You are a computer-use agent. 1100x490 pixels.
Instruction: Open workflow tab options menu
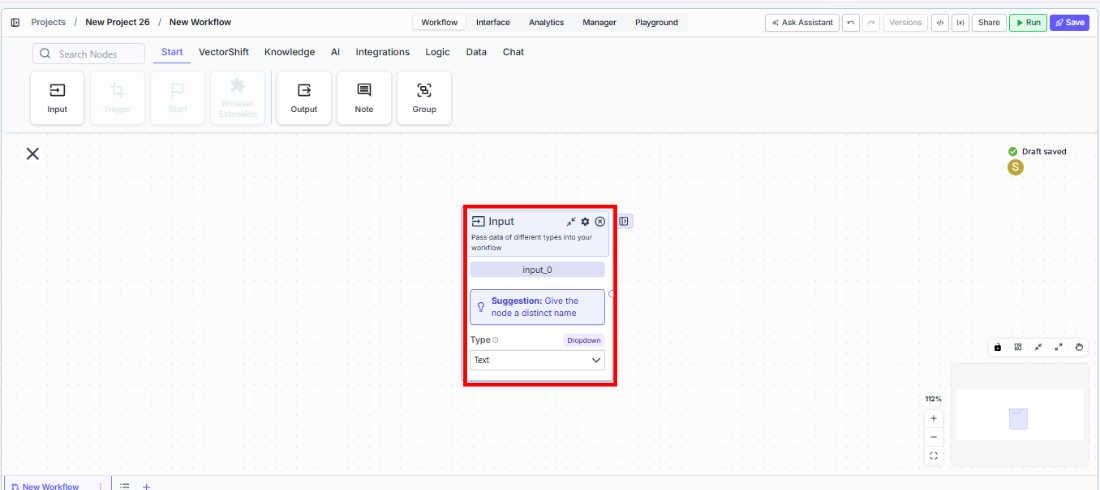[101, 486]
